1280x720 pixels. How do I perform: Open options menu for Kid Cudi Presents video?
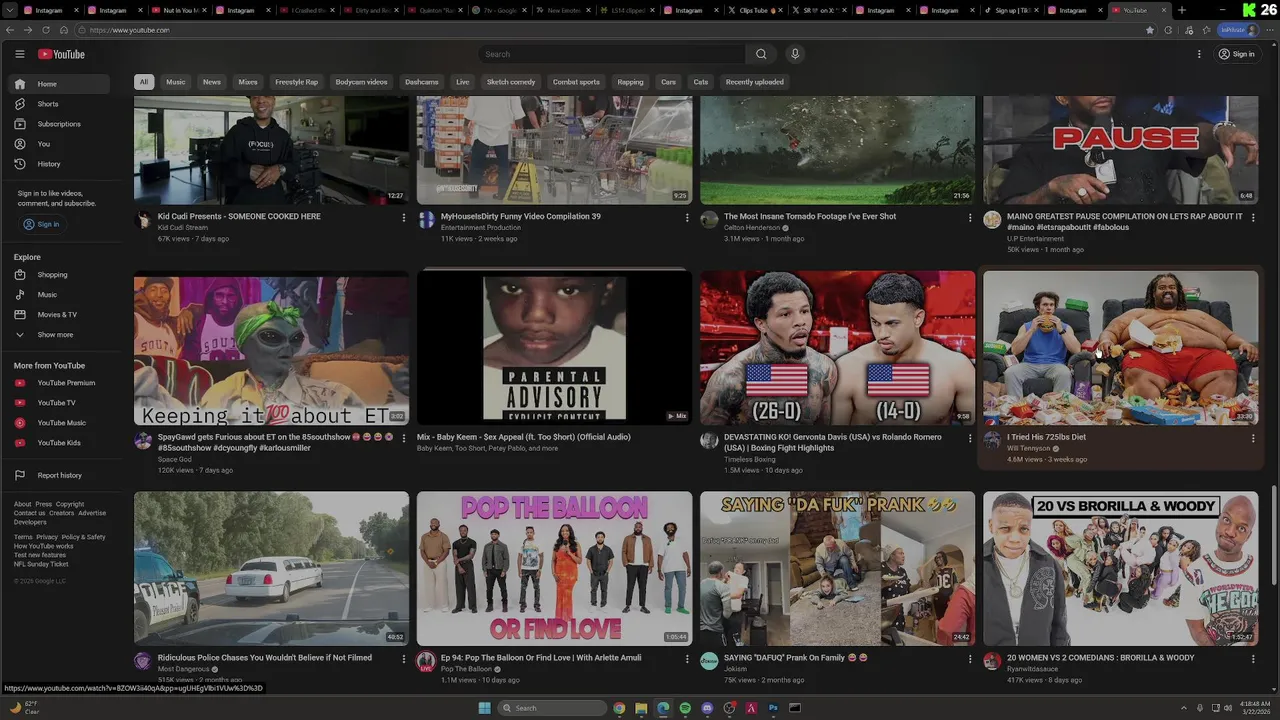point(404,217)
